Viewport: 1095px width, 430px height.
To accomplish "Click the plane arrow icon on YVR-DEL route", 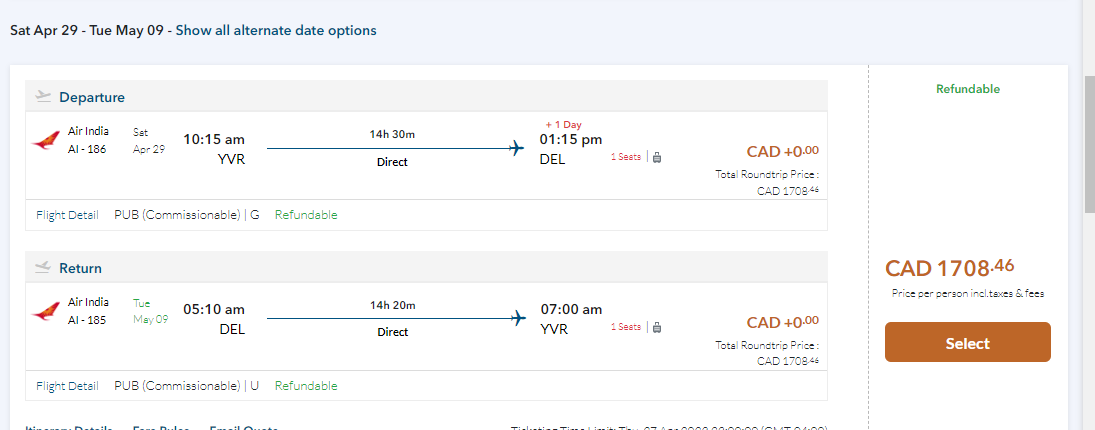I will [x=517, y=149].
